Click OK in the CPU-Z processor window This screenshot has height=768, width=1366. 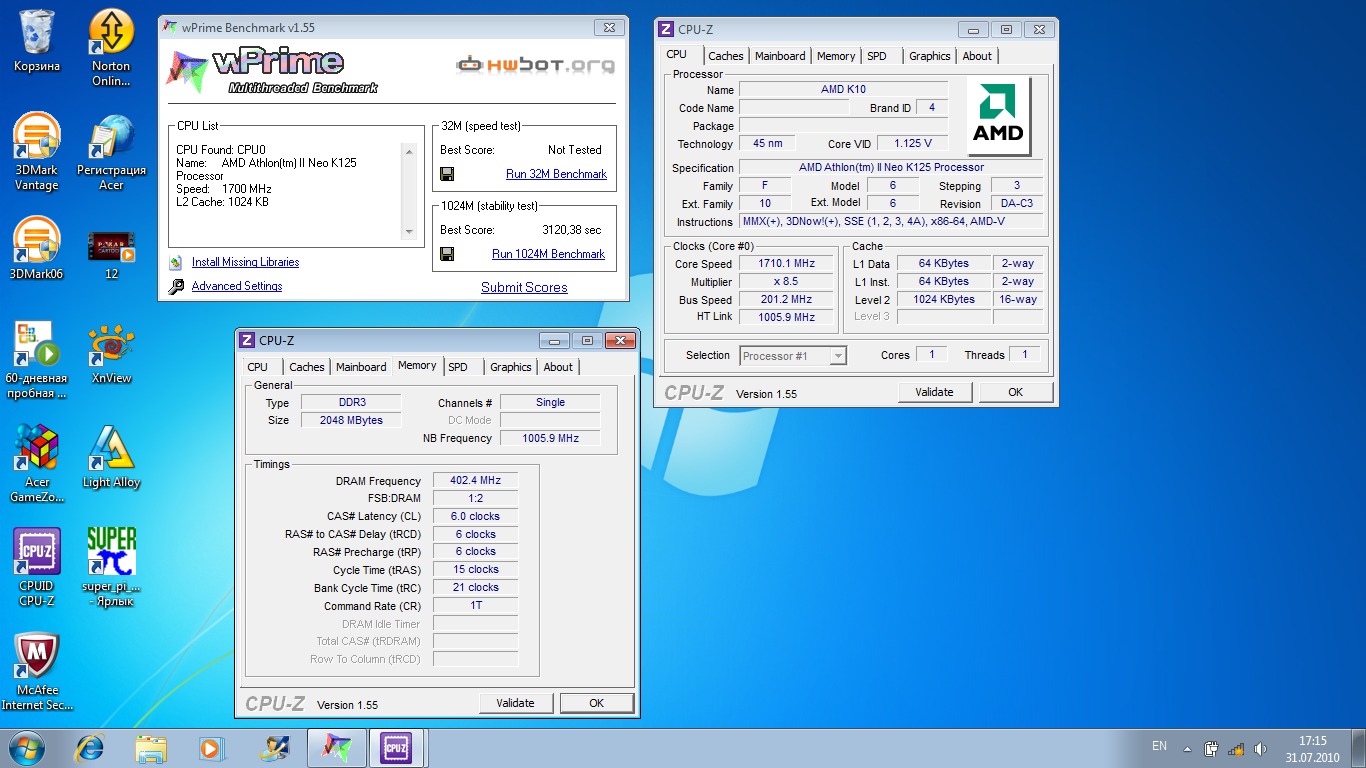[1015, 392]
